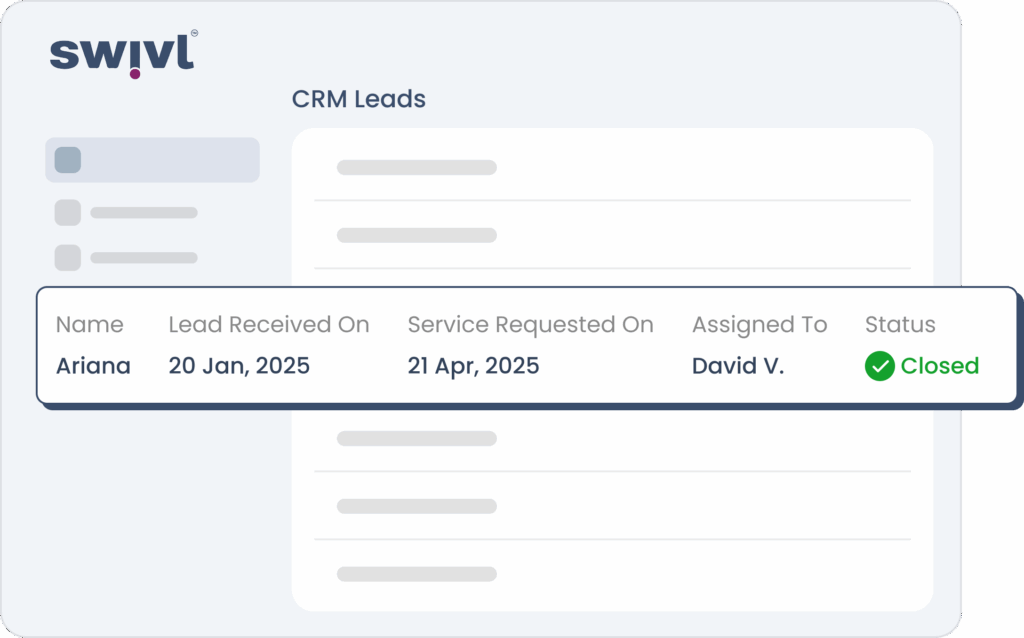Screen dimensions: 1024x638
Task: Click the third sidebar item icon
Action: (68, 258)
